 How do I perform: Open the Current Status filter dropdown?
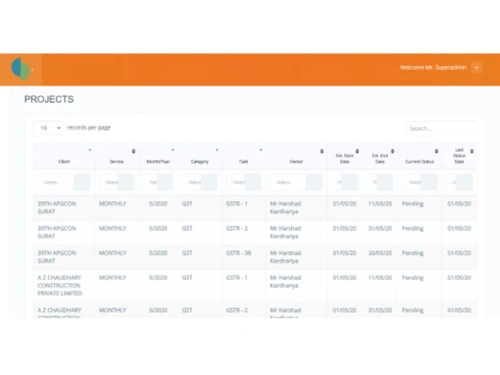coord(420,182)
